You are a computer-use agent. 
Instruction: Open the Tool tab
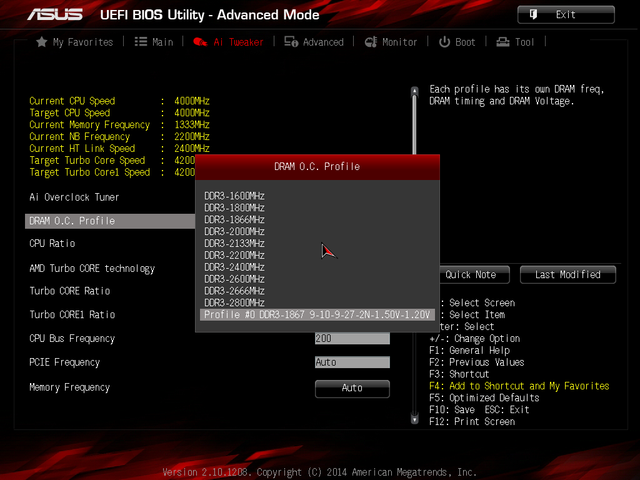[x=515, y=42]
